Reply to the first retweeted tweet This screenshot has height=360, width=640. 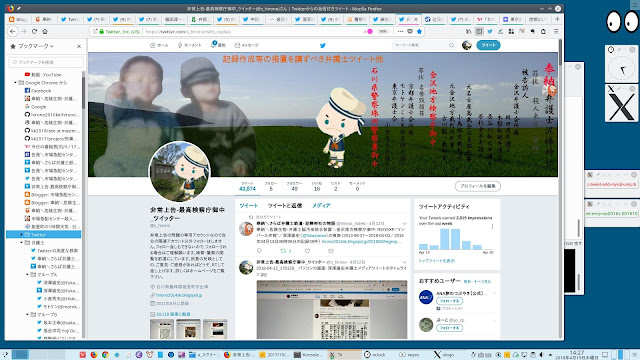[x=259, y=251]
